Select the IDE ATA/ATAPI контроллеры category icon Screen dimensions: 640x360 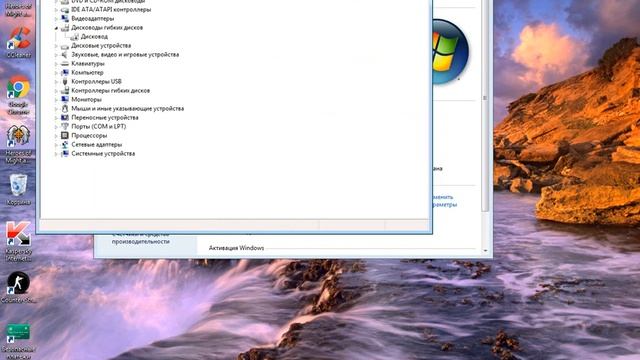click(64, 9)
